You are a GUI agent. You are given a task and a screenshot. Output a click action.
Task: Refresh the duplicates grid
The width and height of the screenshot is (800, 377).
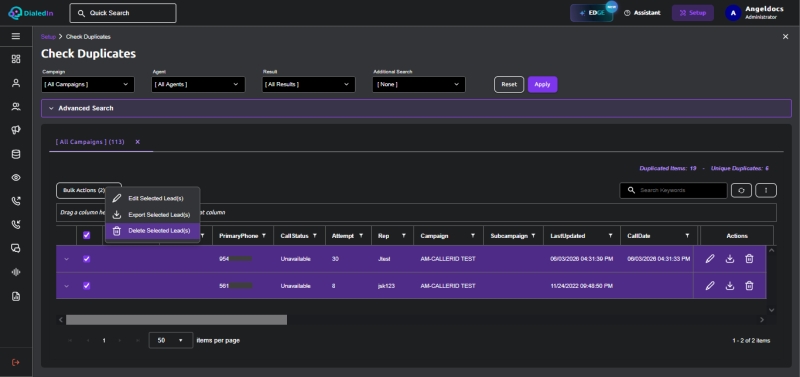pos(741,190)
